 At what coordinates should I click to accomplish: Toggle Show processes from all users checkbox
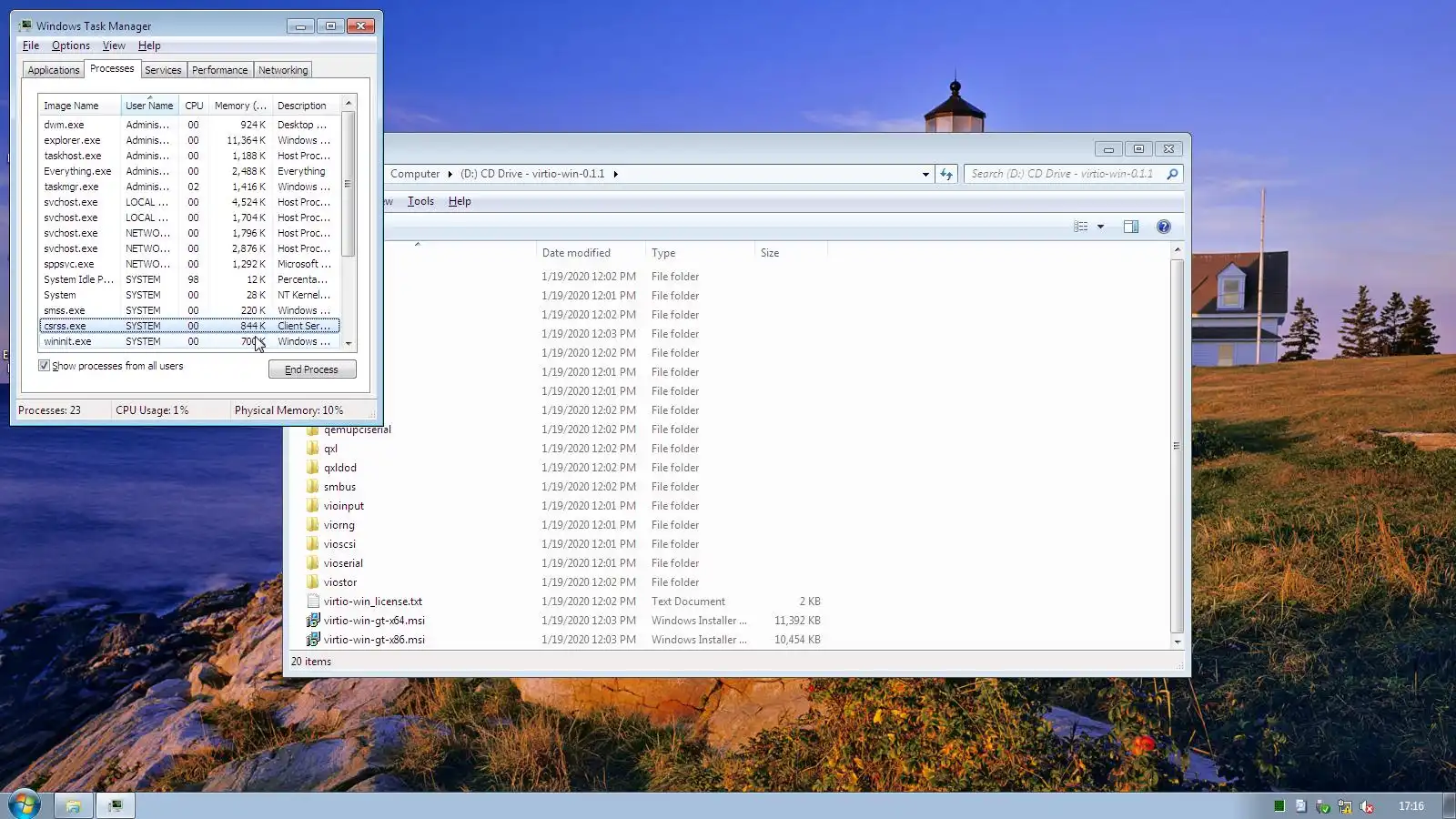tap(44, 366)
